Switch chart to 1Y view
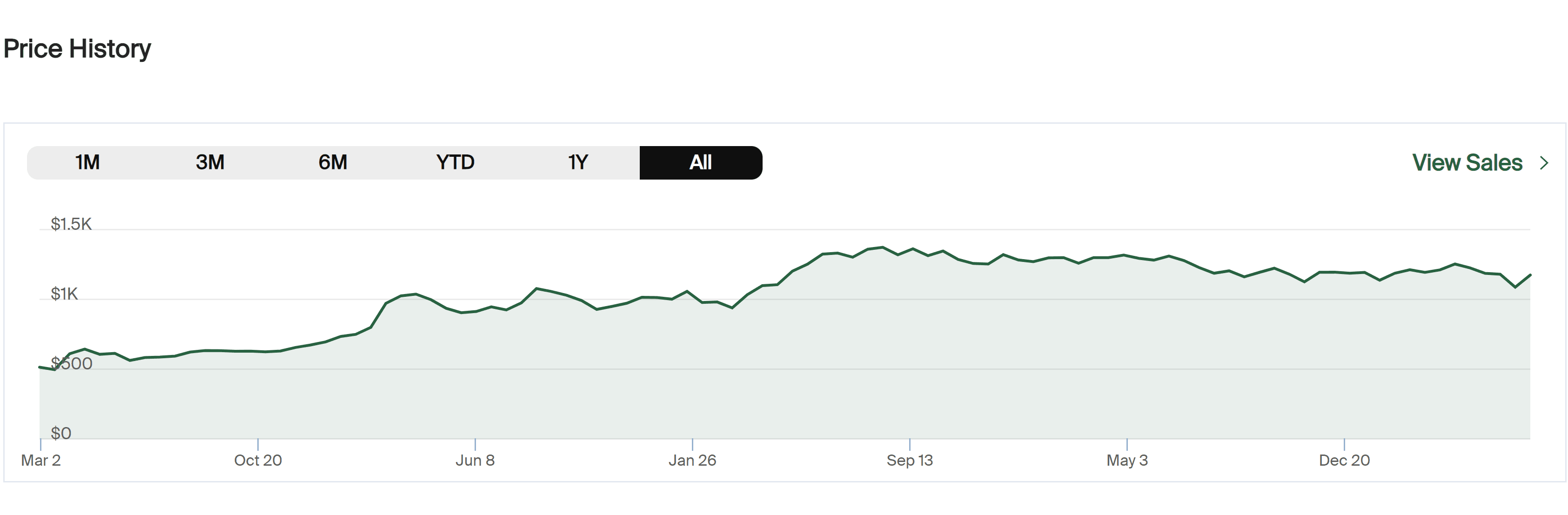Image resolution: width=1568 pixels, height=515 pixels. pyautogui.click(x=578, y=162)
